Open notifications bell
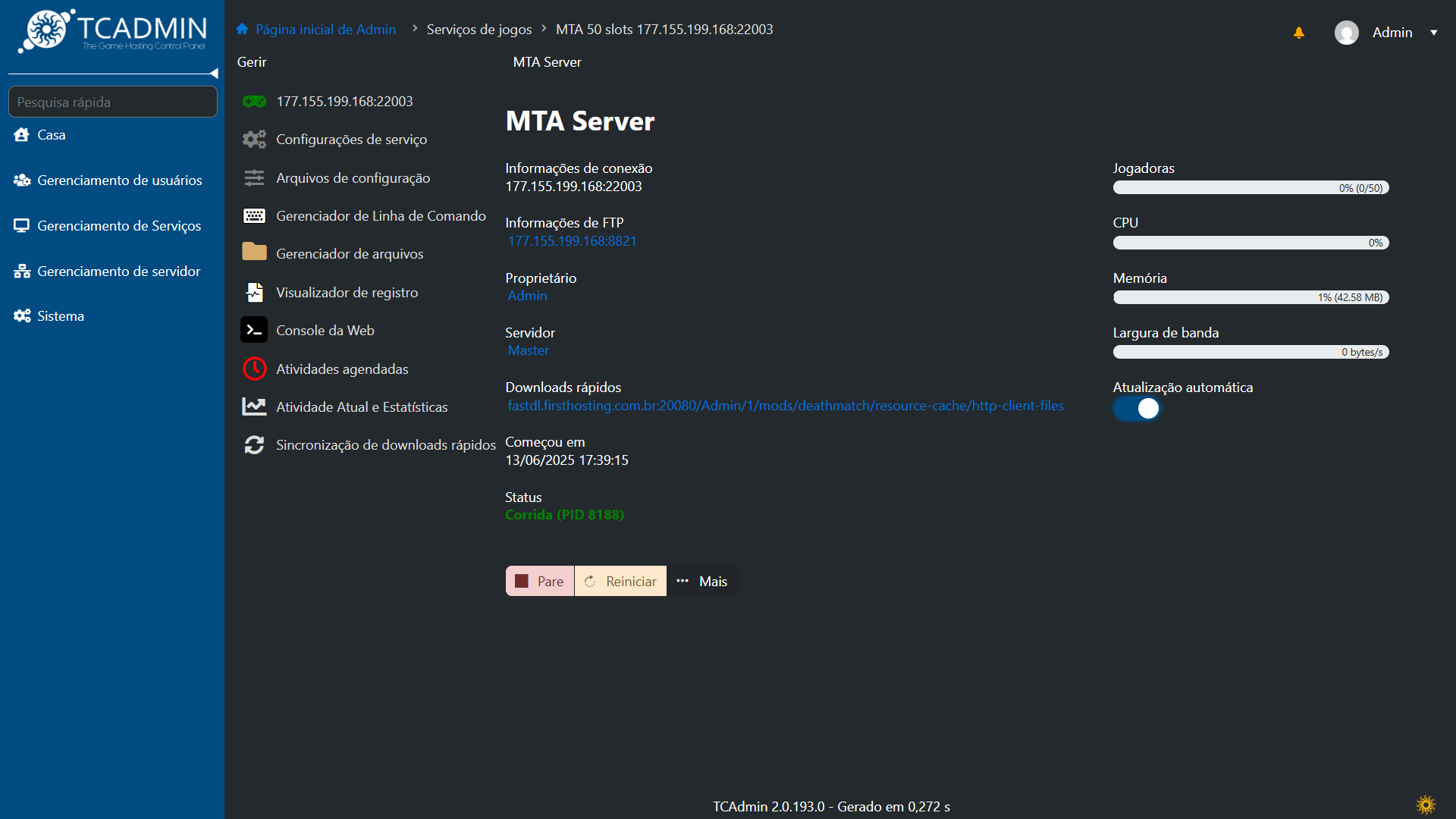Screen dimensions: 1456x819 [x=1299, y=33]
